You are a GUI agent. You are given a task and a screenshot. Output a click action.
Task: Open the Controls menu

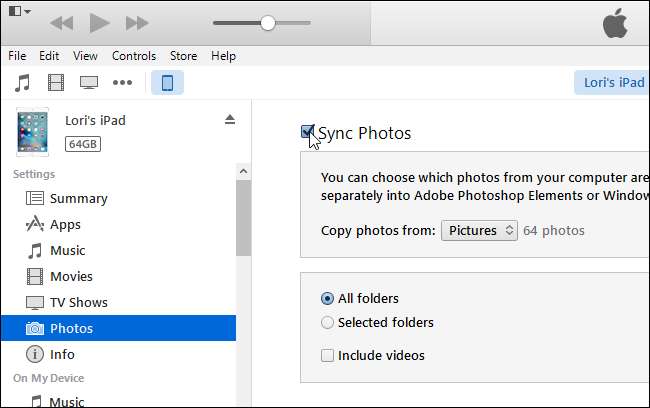(134, 56)
